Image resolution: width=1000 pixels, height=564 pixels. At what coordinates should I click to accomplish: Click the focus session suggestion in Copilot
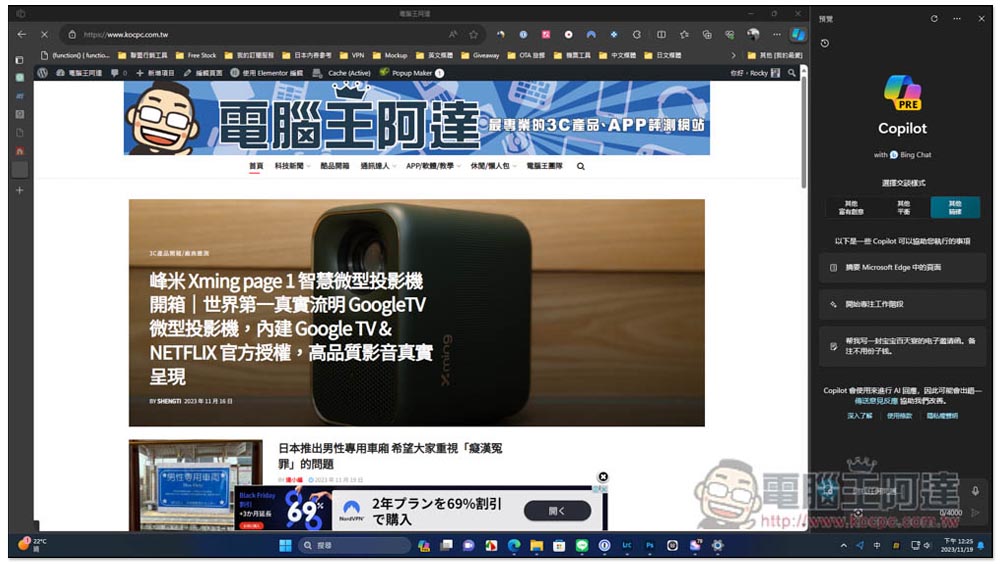(x=902, y=304)
